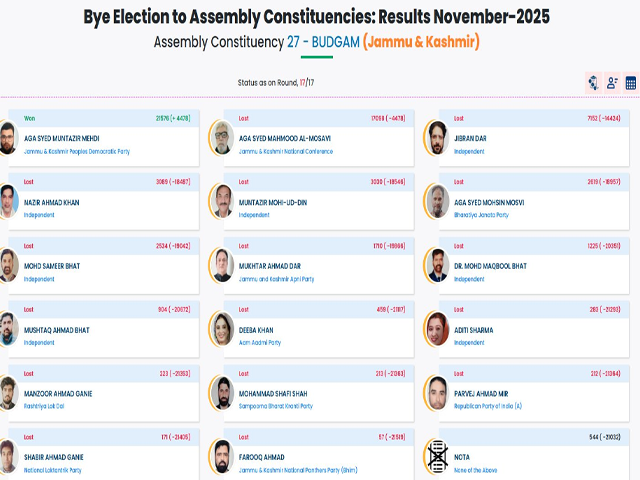Click Jibran Dar's candidate photo
The height and width of the screenshot is (480, 640).
436,137
